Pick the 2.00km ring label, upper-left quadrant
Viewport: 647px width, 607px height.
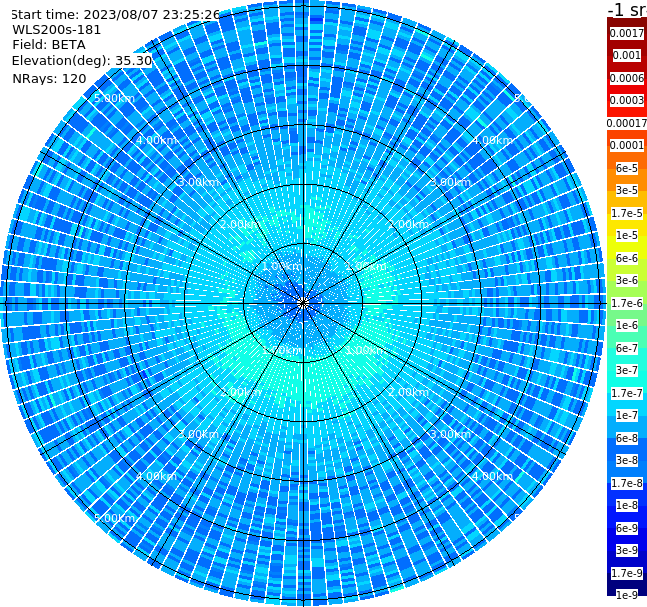(x=241, y=224)
